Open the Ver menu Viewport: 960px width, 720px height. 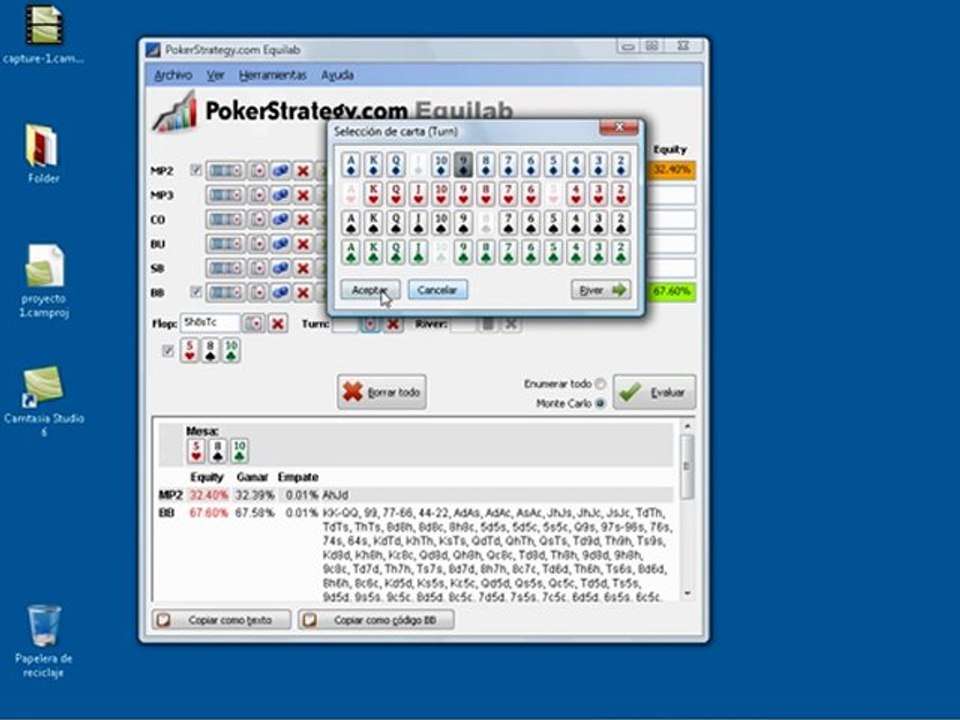tap(216, 75)
